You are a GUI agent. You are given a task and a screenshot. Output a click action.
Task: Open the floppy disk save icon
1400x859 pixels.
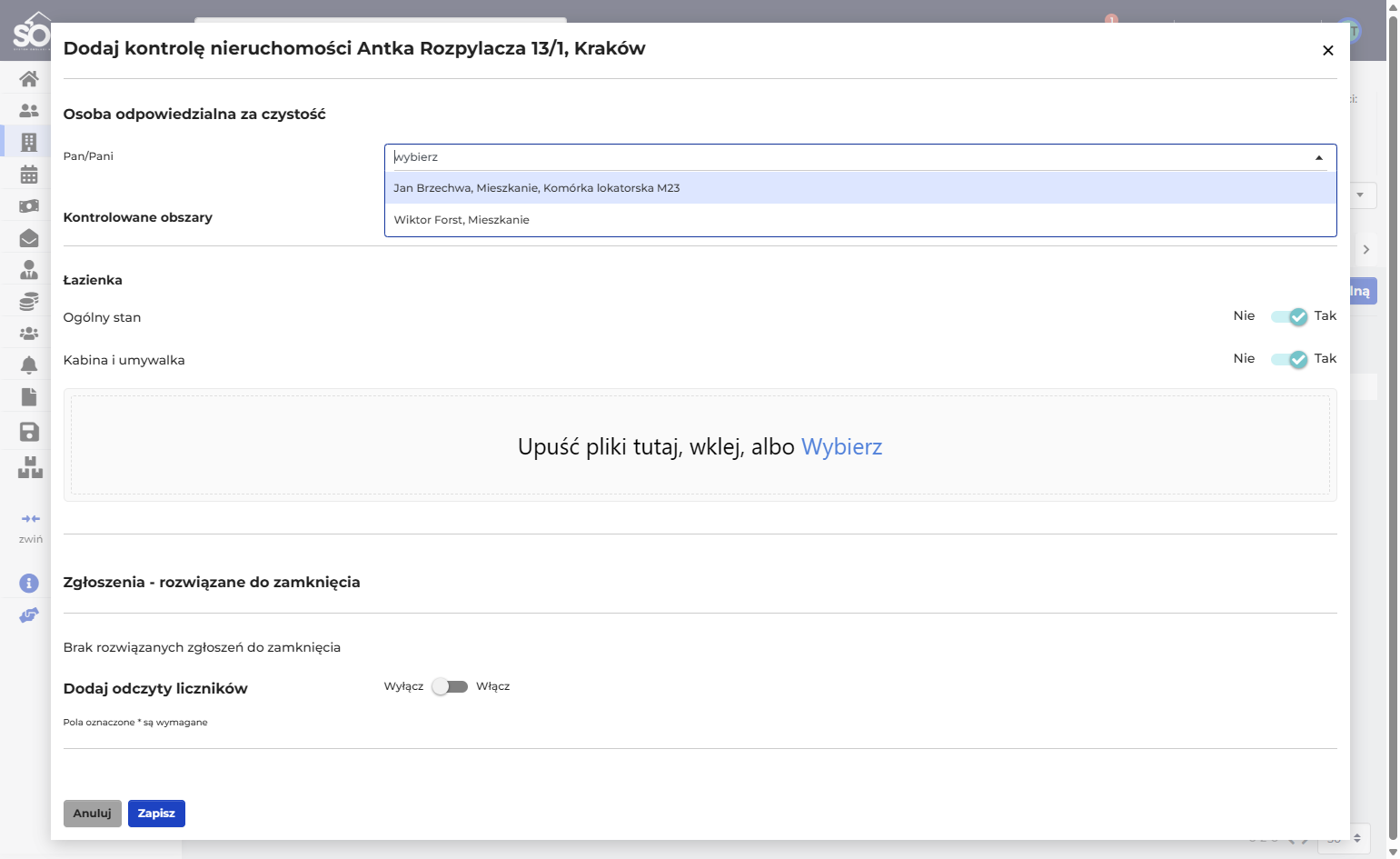29,432
